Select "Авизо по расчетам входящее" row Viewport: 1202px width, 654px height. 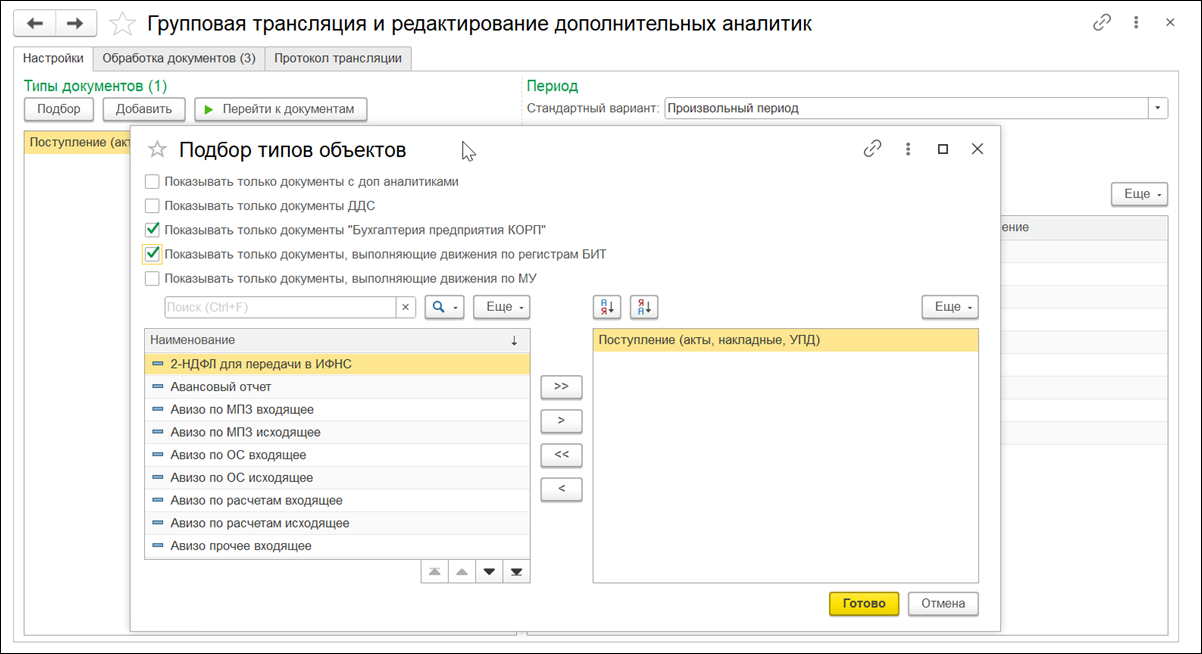coord(337,500)
